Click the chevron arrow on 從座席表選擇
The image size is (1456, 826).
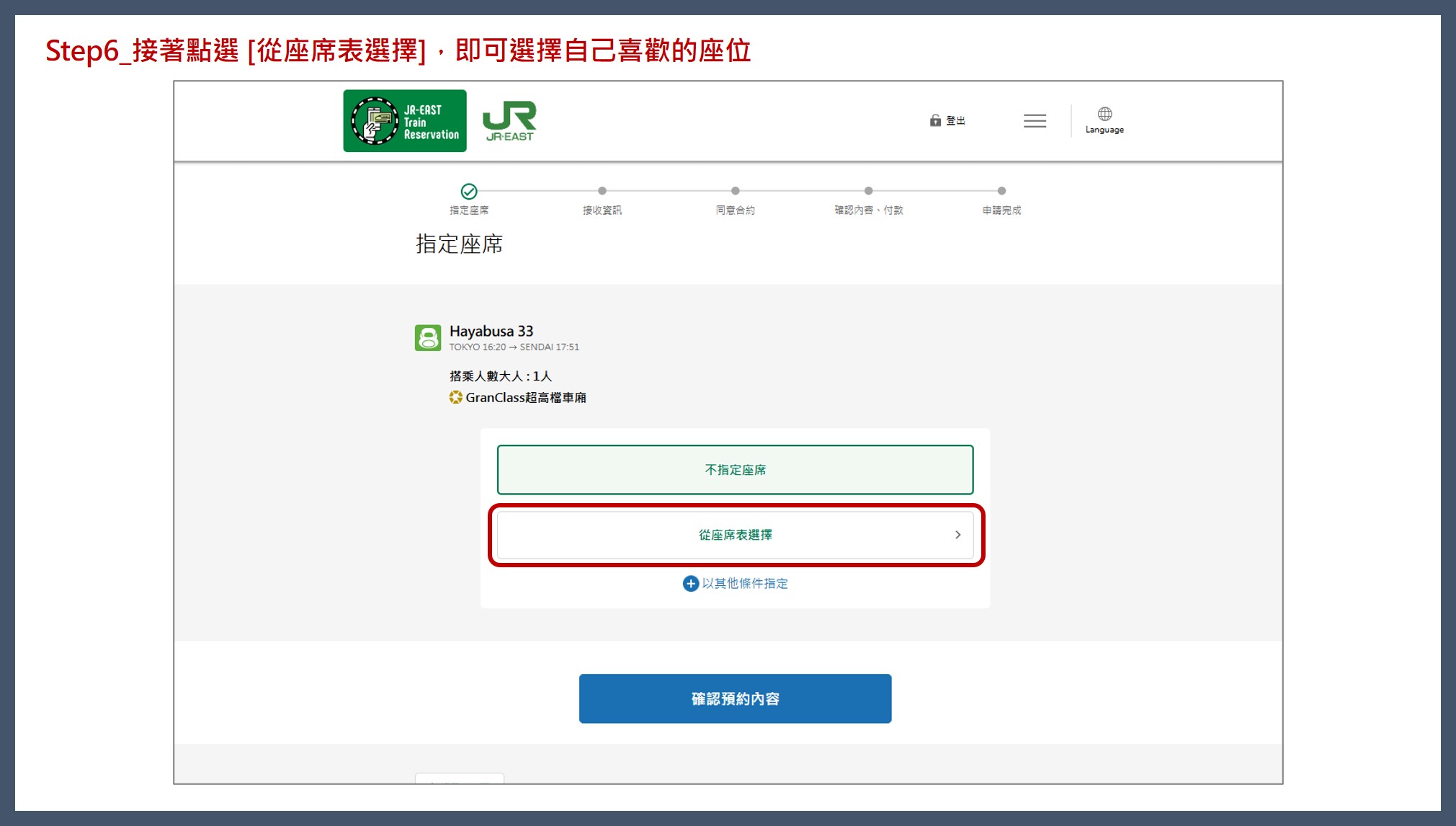click(957, 535)
